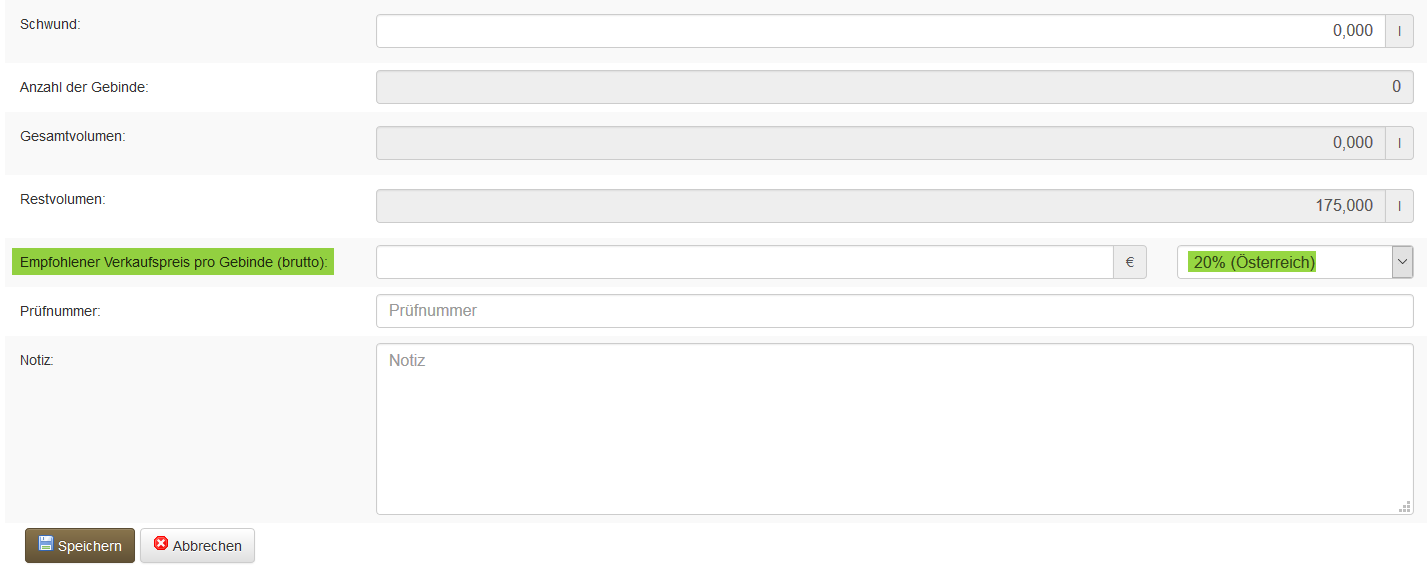Screen dimensions: 1427x582
Task: Click the Prüfnummer label text
Action: tap(60, 311)
